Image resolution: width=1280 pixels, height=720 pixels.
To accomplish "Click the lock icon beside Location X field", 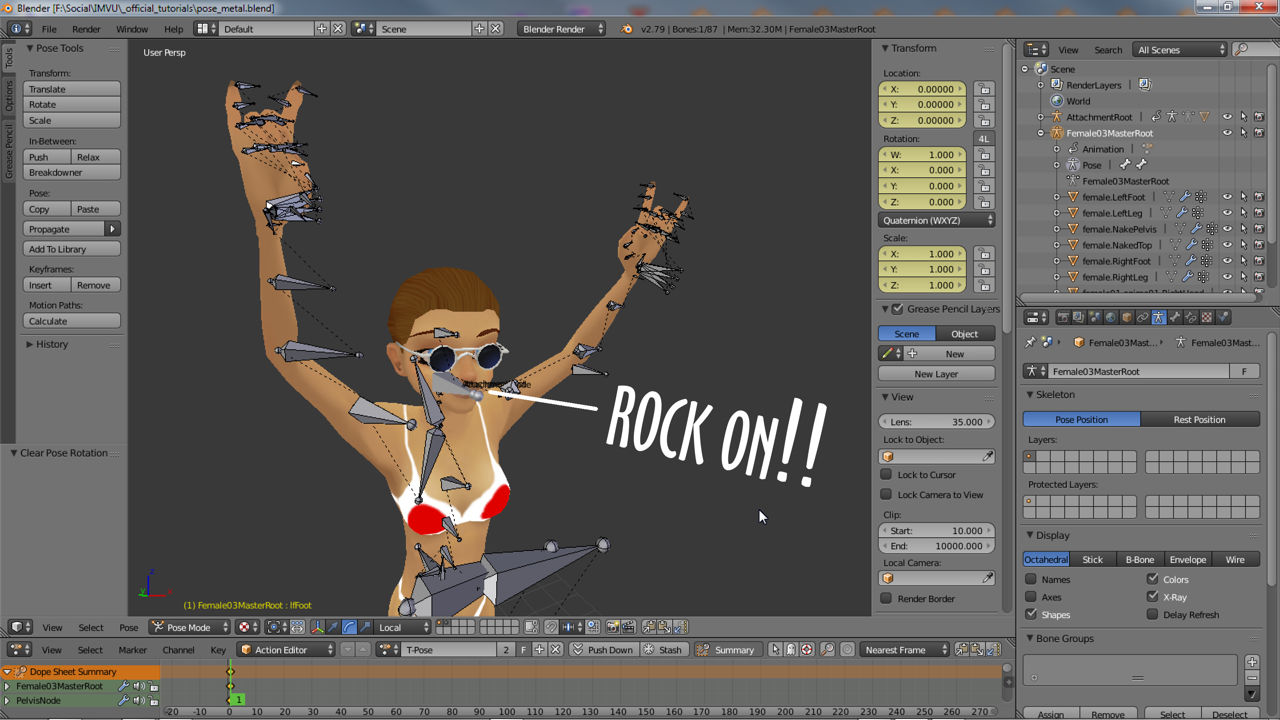I will (x=984, y=89).
